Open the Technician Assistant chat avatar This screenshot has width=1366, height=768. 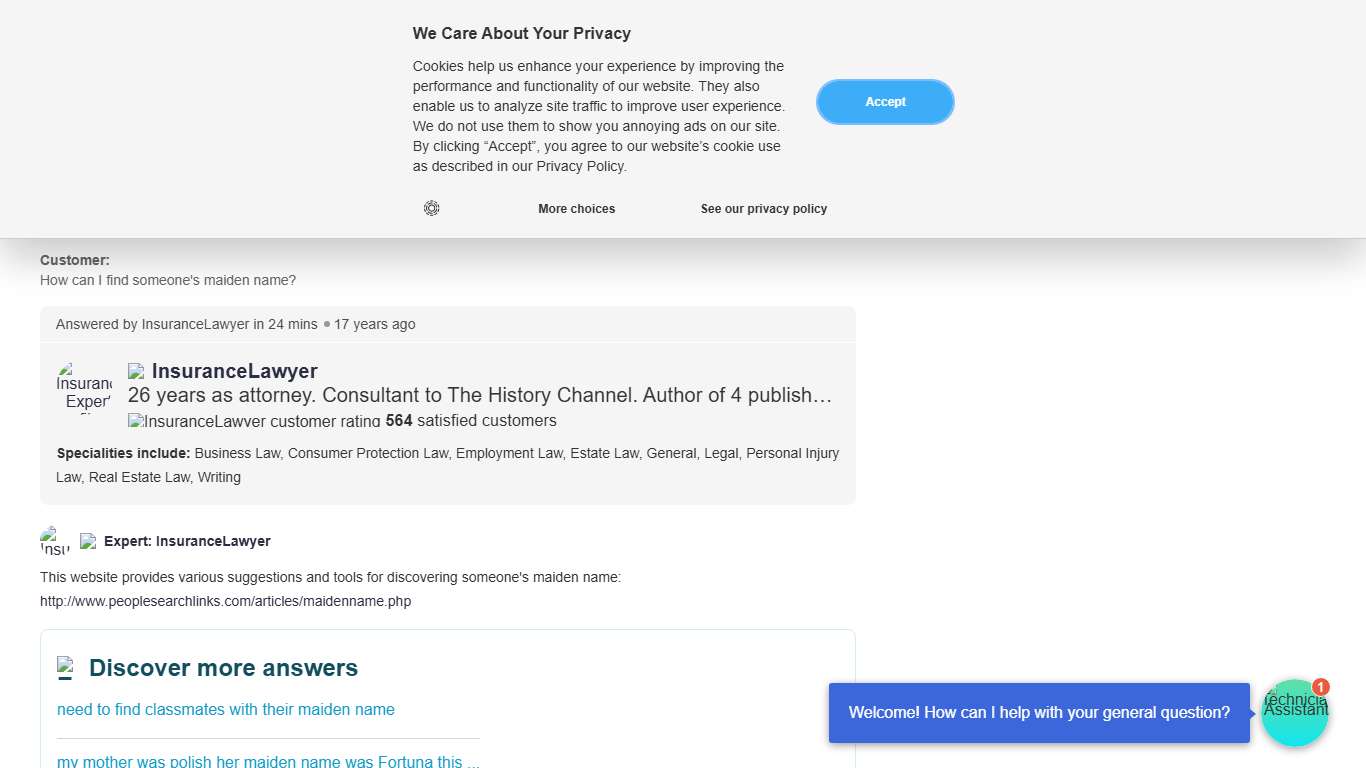coord(1294,713)
